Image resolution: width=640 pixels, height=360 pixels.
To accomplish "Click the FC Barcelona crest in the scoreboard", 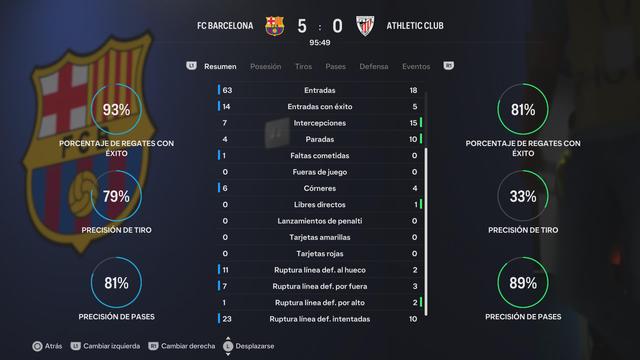I will coord(275,26).
